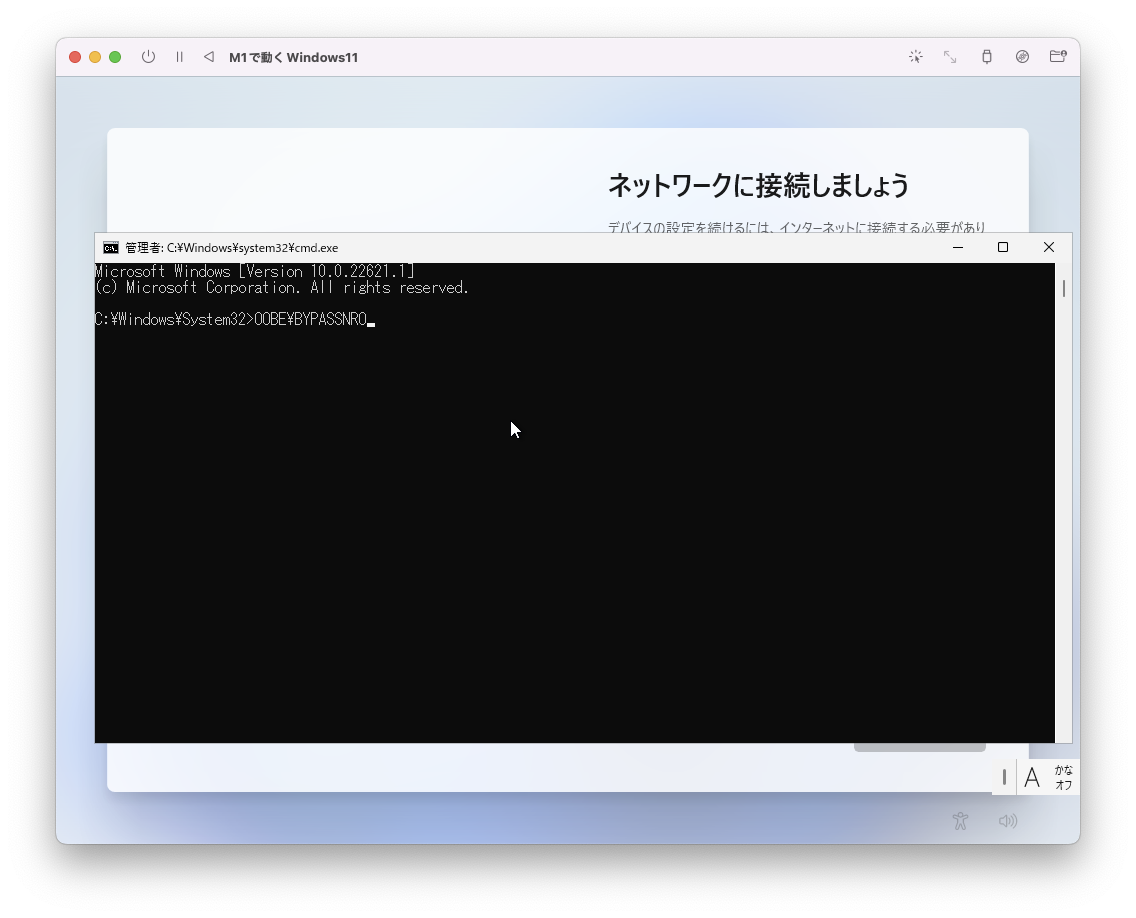This screenshot has height=918, width=1136.
Task: Click the window resize arrows icon
Action: pos(950,57)
